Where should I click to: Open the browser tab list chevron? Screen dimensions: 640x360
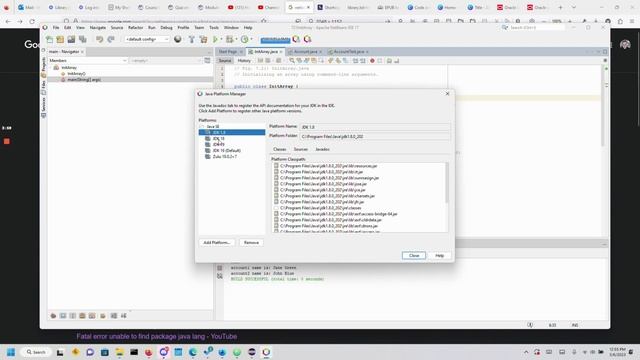pyautogui.click(x=573, y=7)
